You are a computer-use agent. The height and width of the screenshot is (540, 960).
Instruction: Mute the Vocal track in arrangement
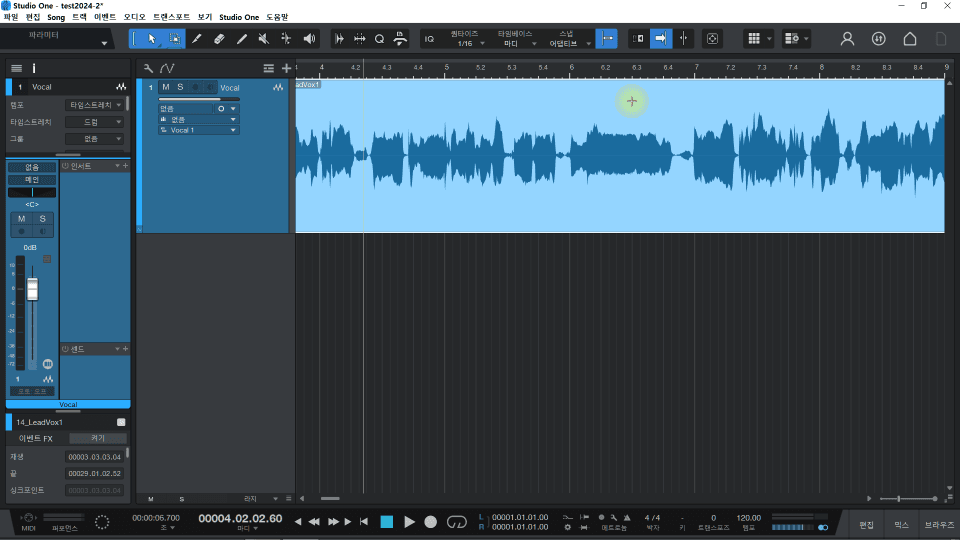click(166, 87)
